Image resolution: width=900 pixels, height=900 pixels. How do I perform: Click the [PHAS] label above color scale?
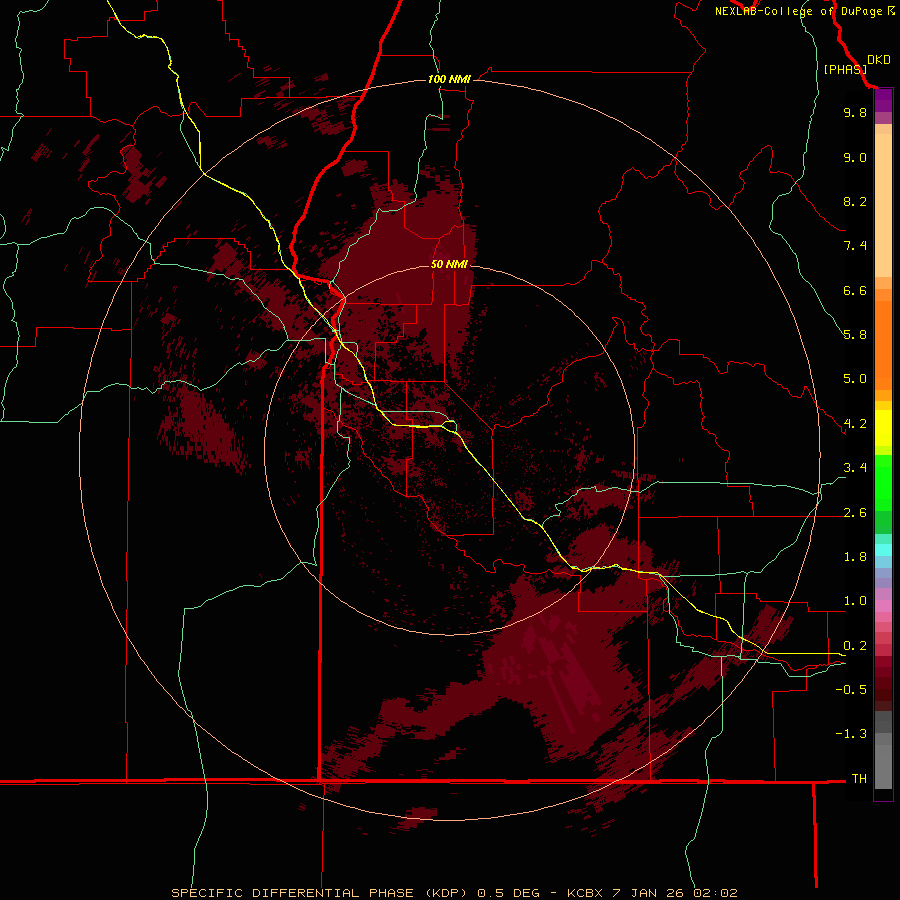(845, 69)
